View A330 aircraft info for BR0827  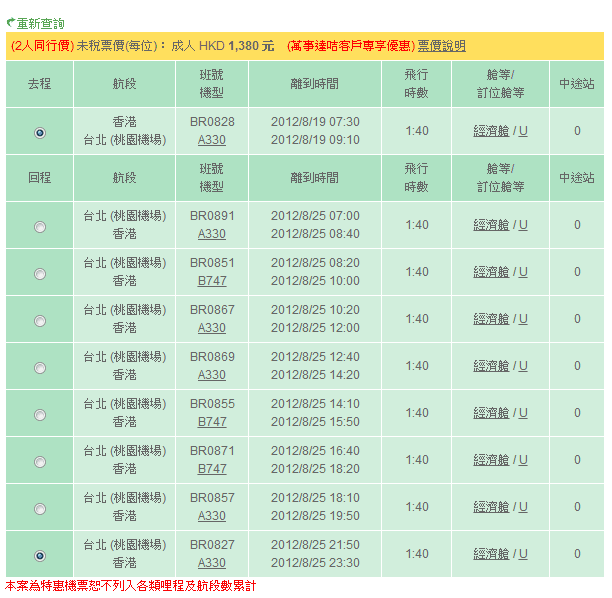pyautogui.click(x=212, y=563)
